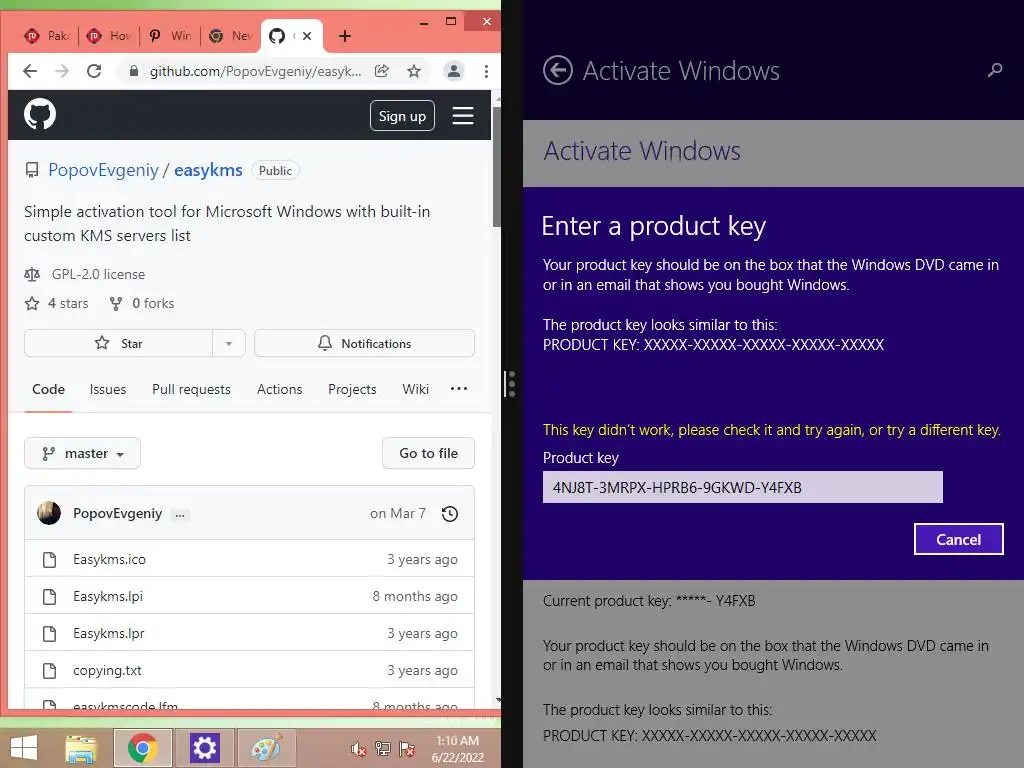Click the 'on Mar 7' commit date
1024x768 pixels.
(x=398, y=513)
